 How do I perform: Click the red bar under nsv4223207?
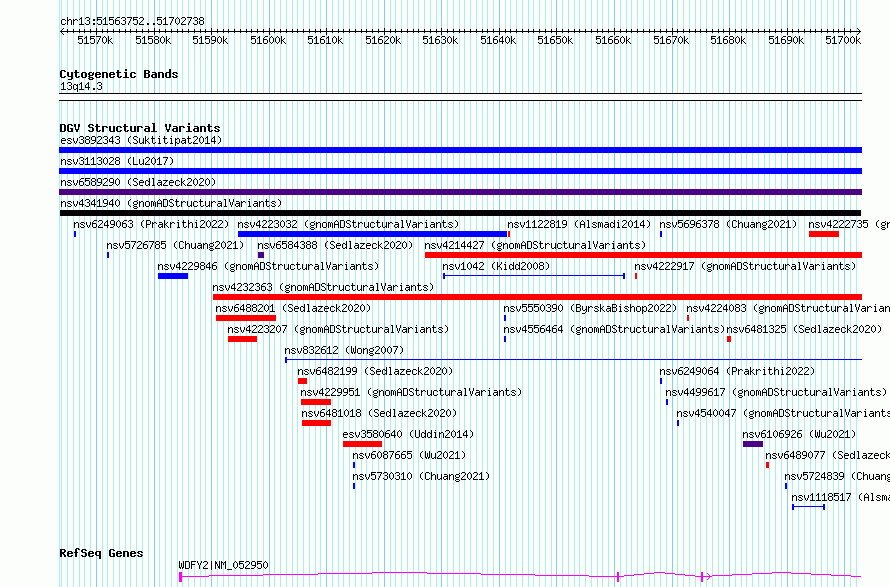[x=242, y=339]
